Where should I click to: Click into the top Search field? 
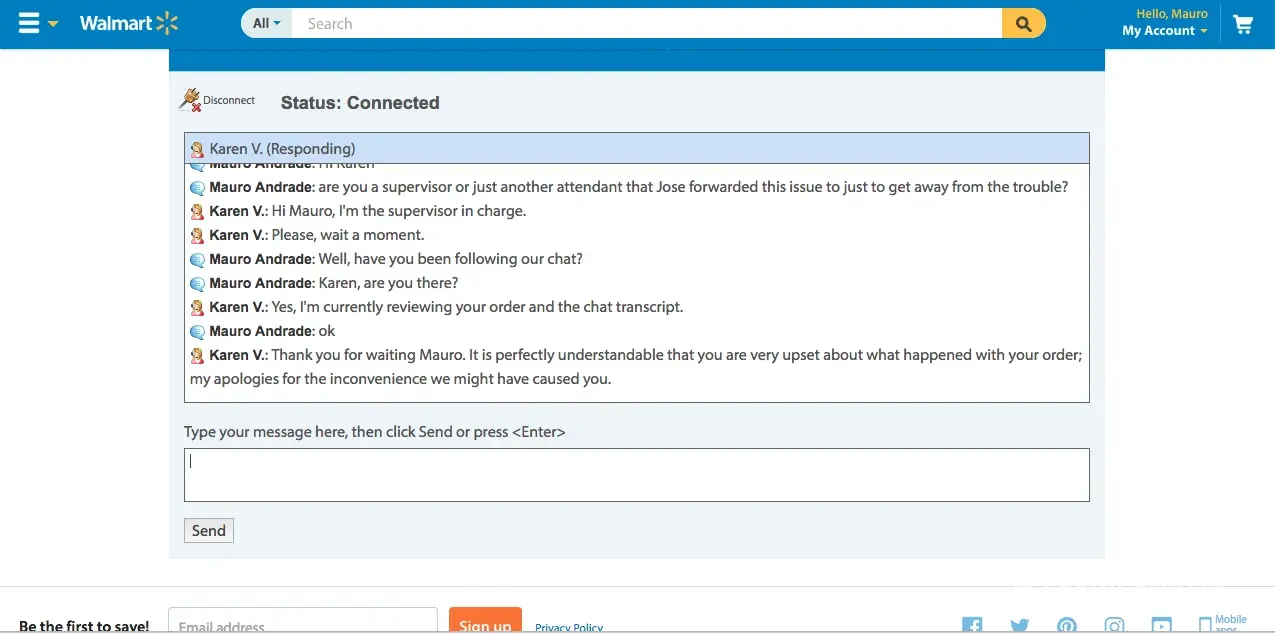click(645, 23)
